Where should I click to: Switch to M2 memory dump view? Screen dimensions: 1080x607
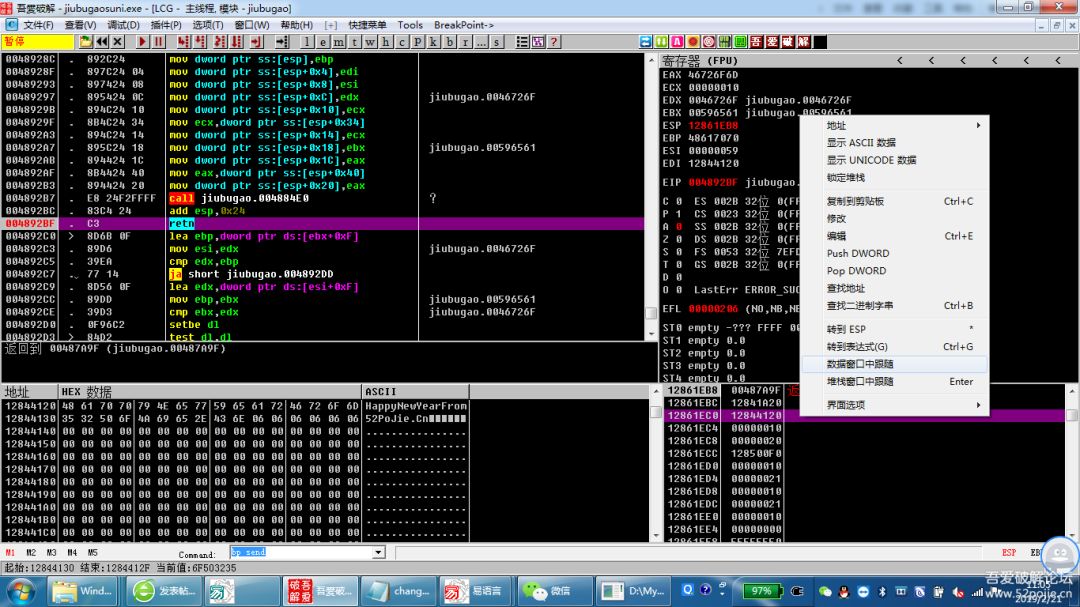click(31, 552)
